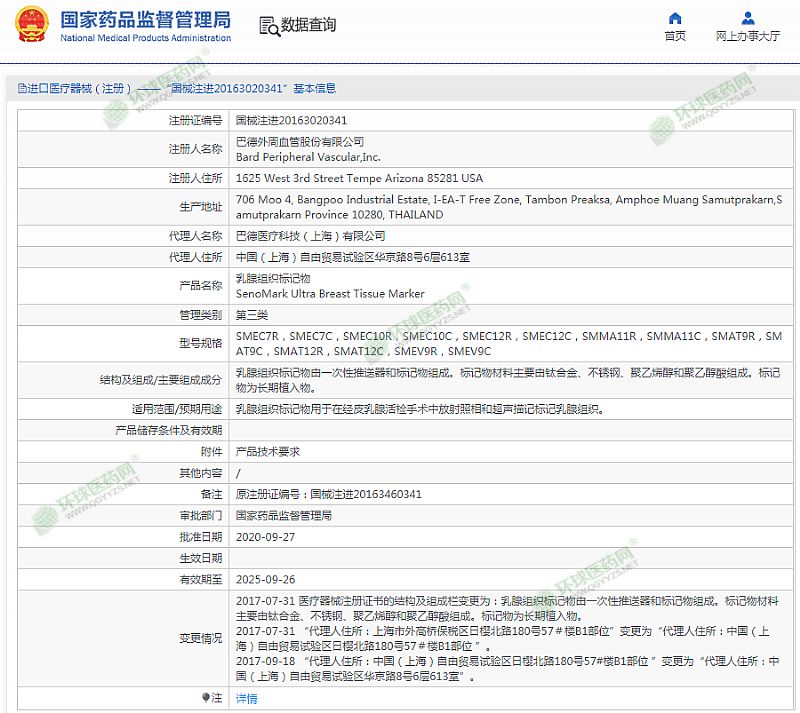Click registration number 国械注进20163020341 cell
Image resolution: width=800 pixels, height=713 pixels.
291,120
